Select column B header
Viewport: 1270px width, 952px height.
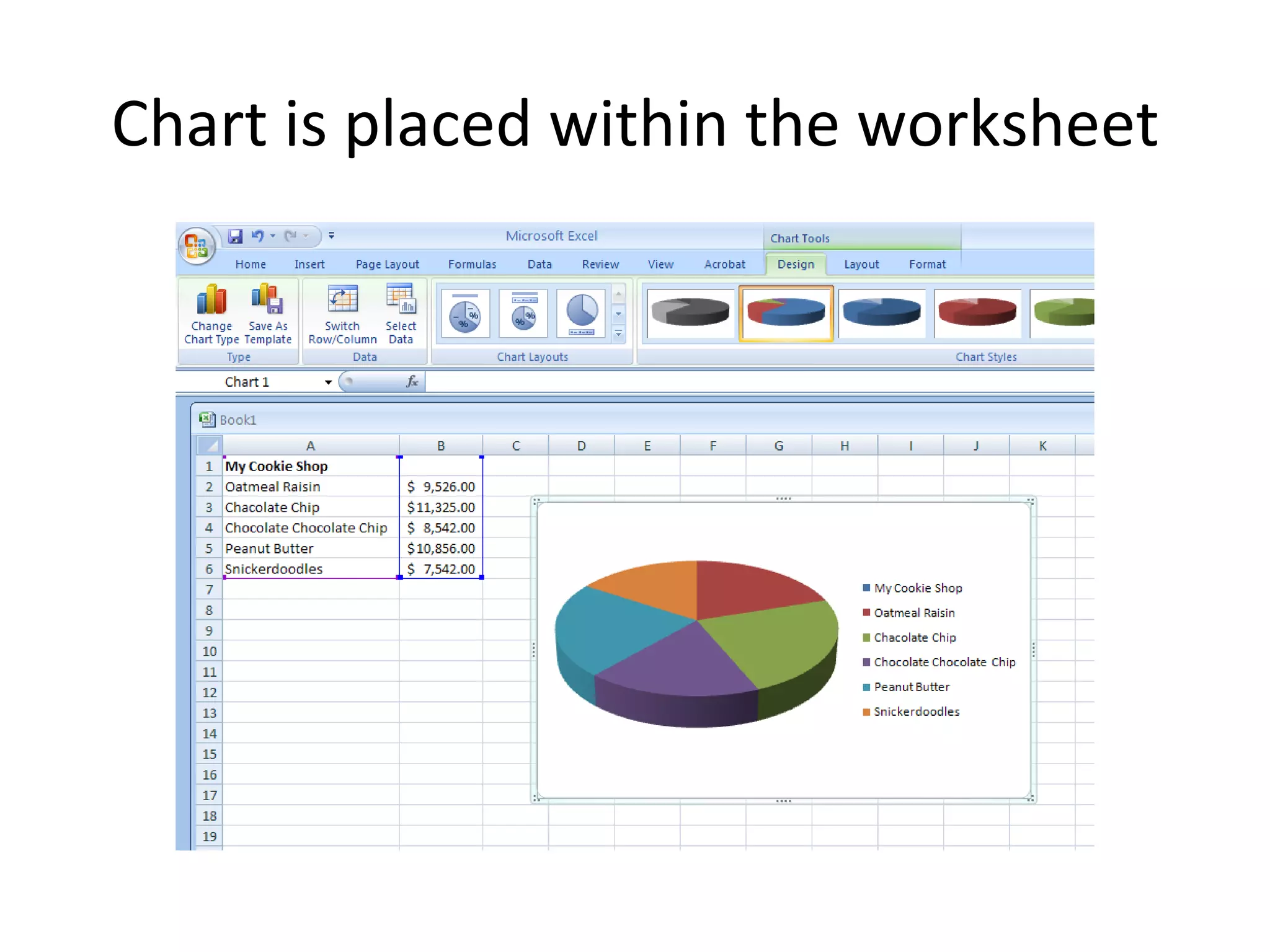click(441, 446)
